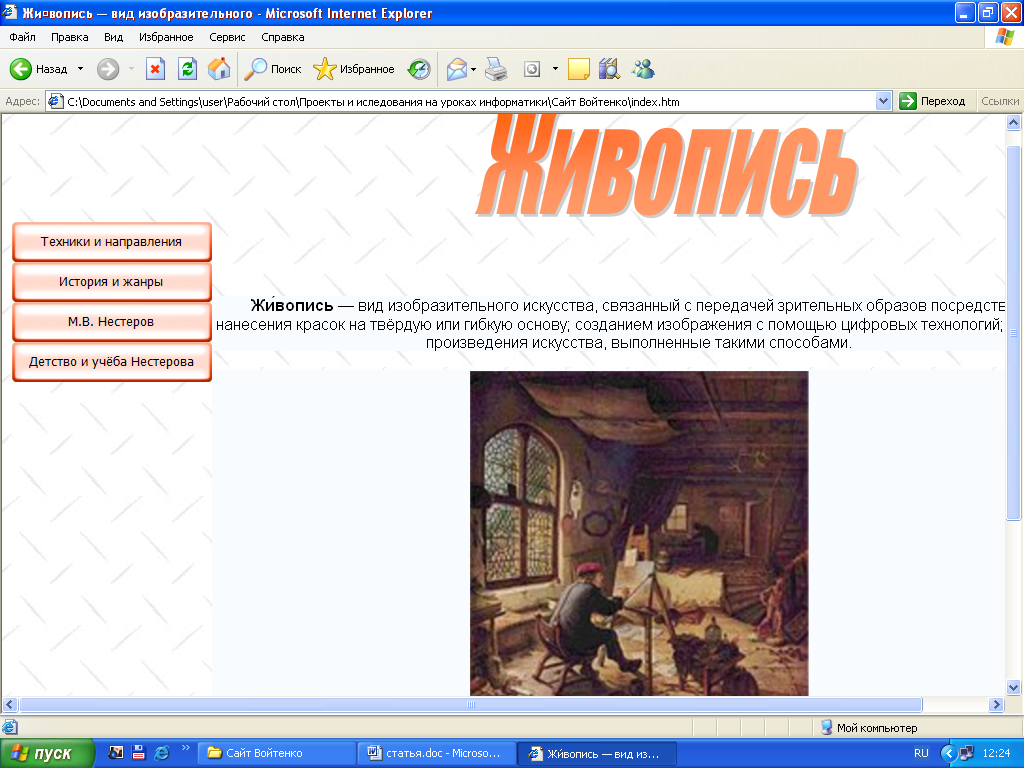Click the vertical scrollbar up arrow
The height and width of the screenshot is (768, 1024).
1014,122
